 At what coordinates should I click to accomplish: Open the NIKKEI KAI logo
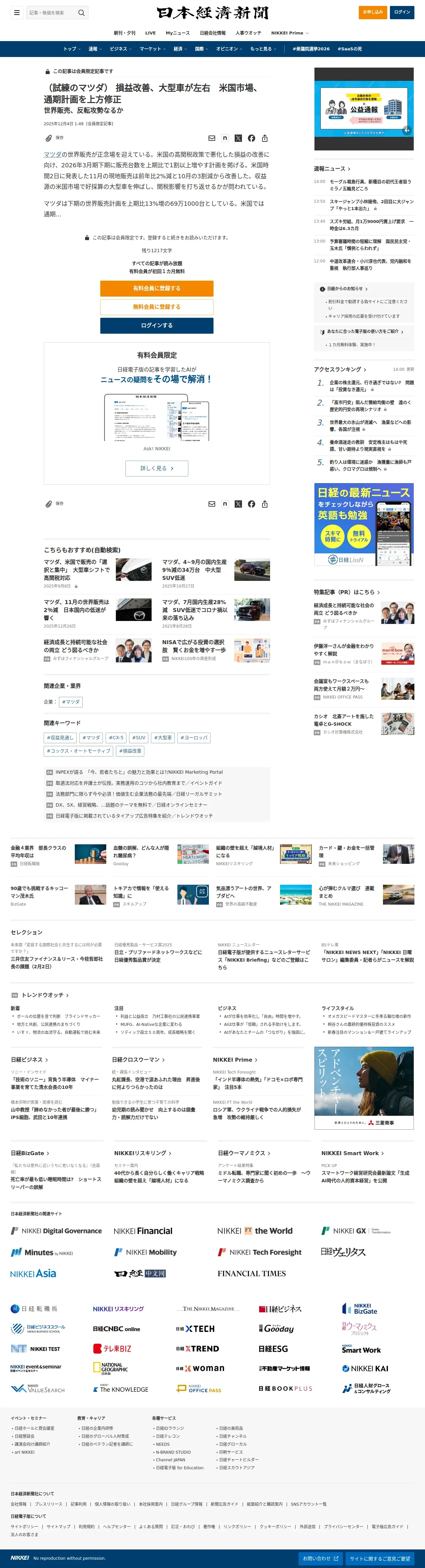pos(365,1368)
